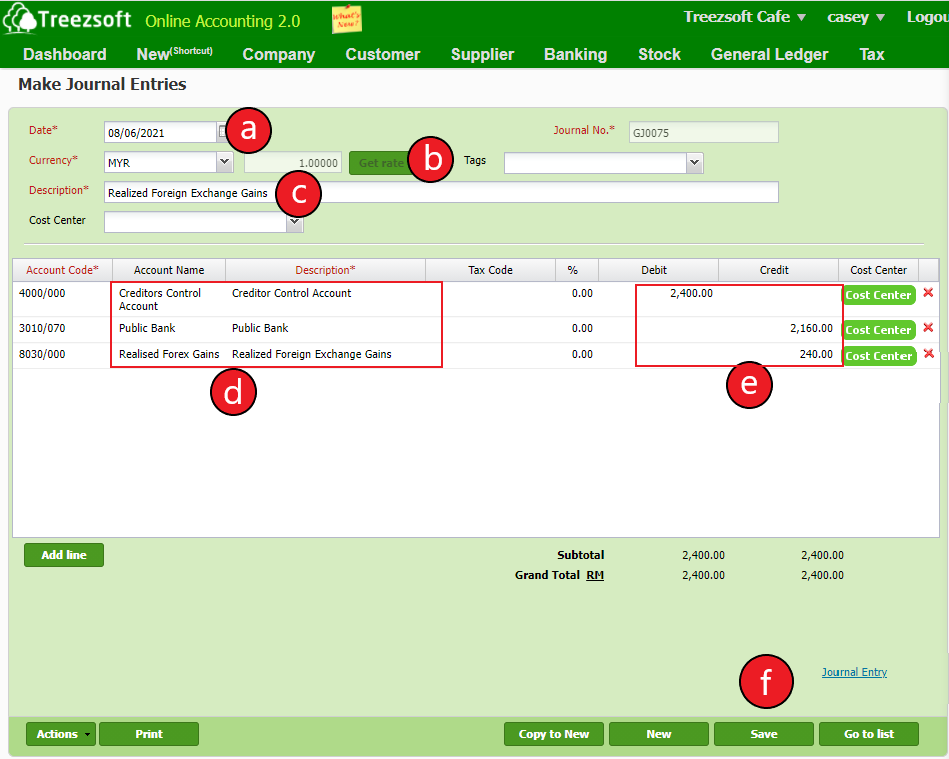The height and width of the screenshot is (759, 949).
Task: Click the Journal No. field GJ0075
Action: coord(703,133)
